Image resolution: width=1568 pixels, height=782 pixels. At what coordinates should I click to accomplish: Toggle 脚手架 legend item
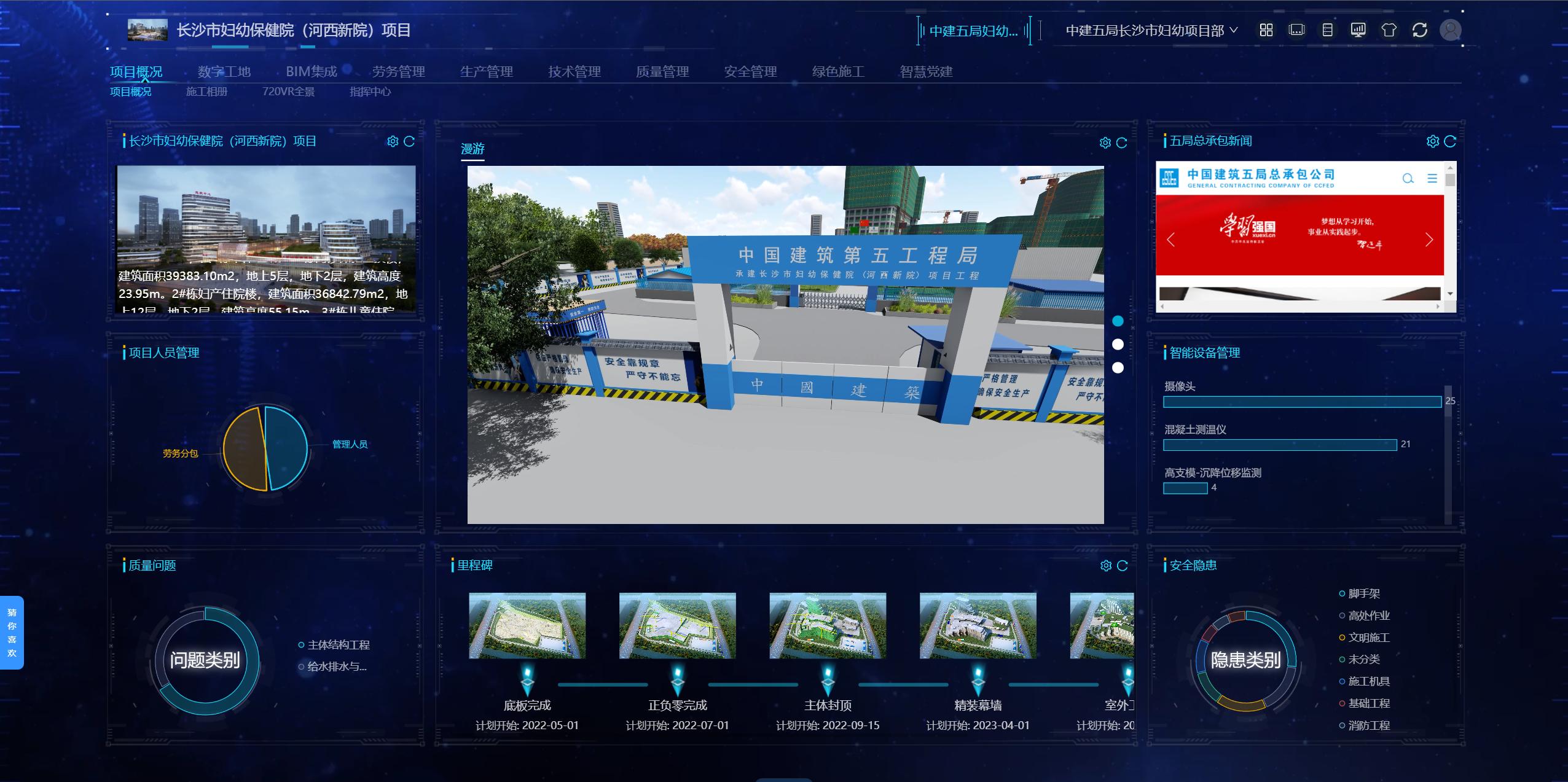(1359, 593)
